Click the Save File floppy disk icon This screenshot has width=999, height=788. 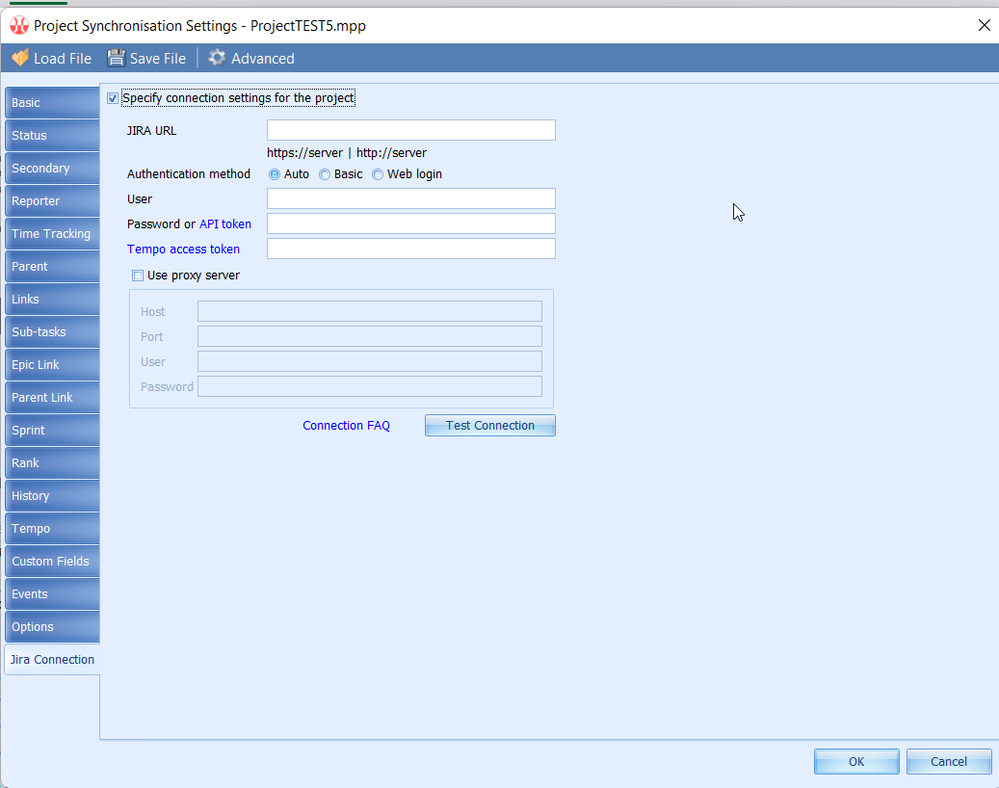click(x=116, y=58)
